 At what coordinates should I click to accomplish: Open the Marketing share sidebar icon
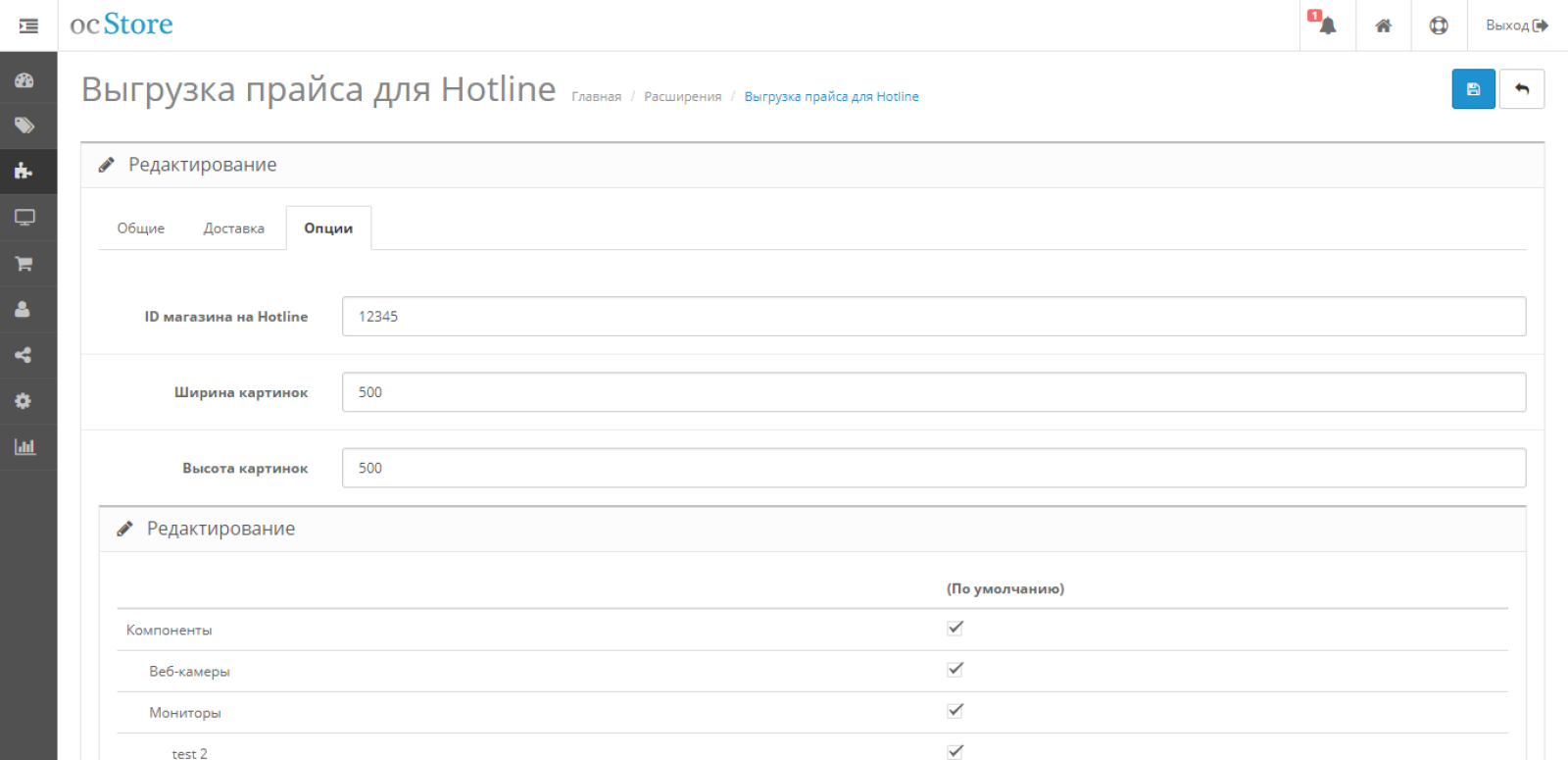tap(24, 355)
